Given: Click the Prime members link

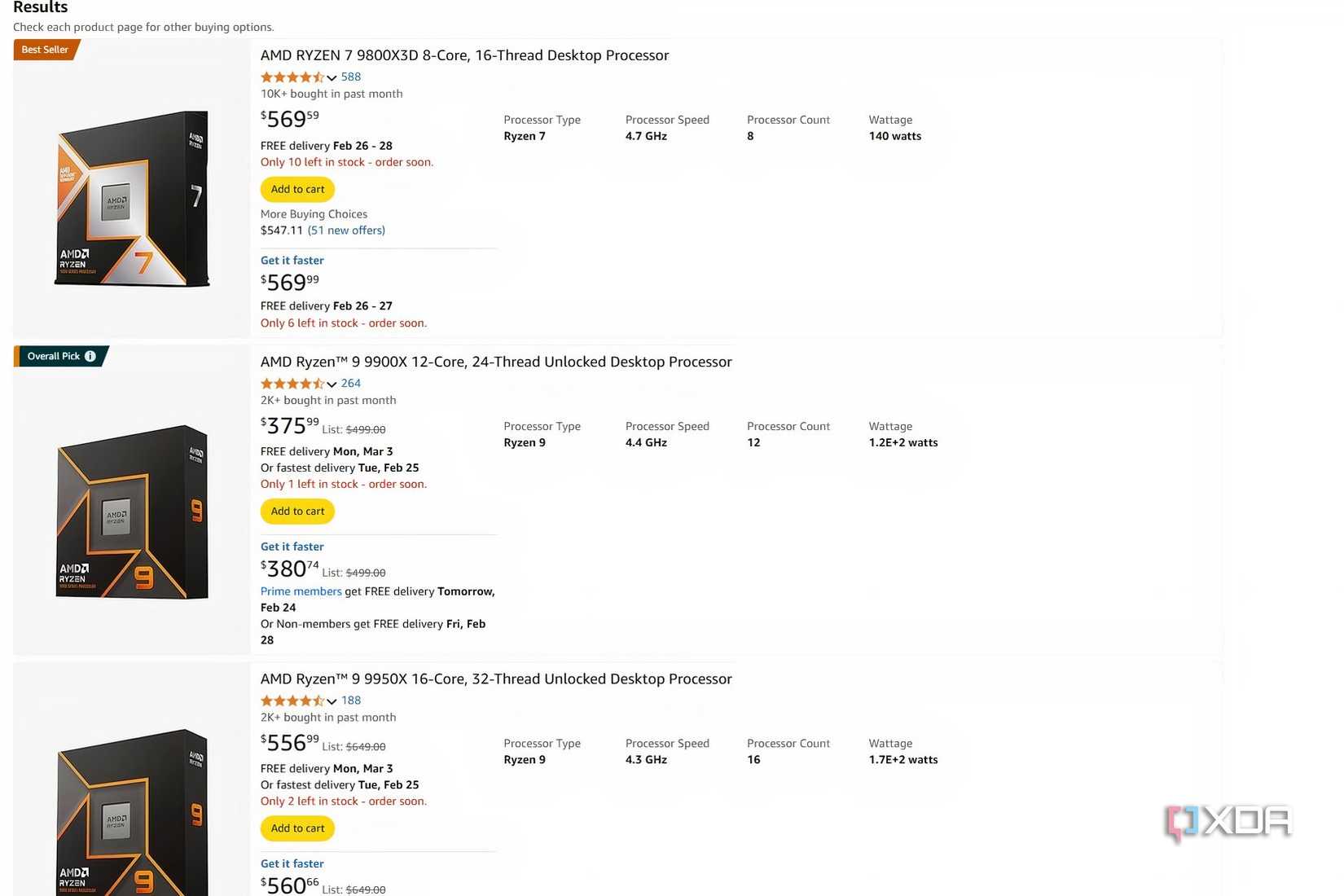Looking at the screenshot, I should [301, 591].
